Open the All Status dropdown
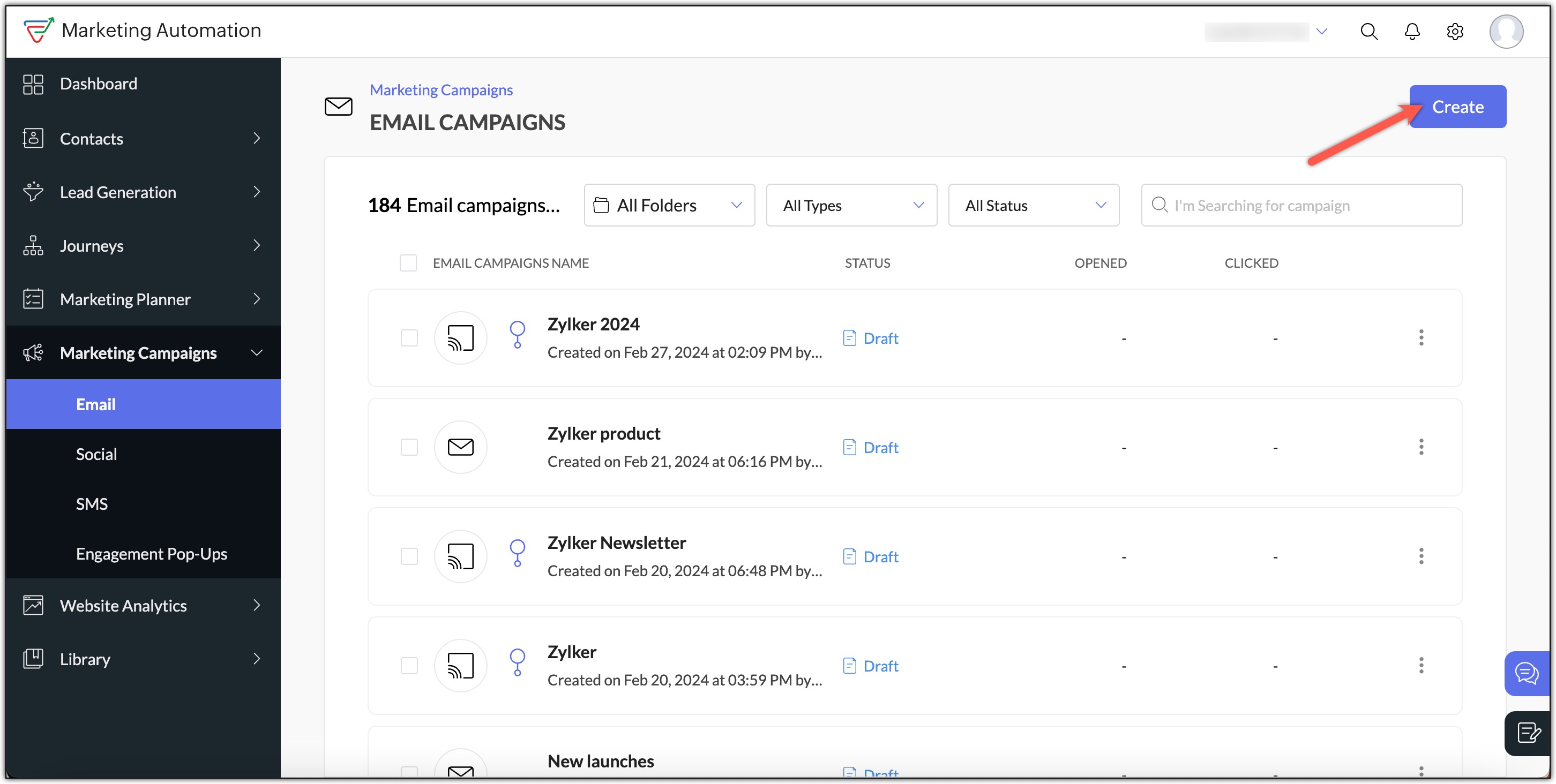 tap(1034, 205)
